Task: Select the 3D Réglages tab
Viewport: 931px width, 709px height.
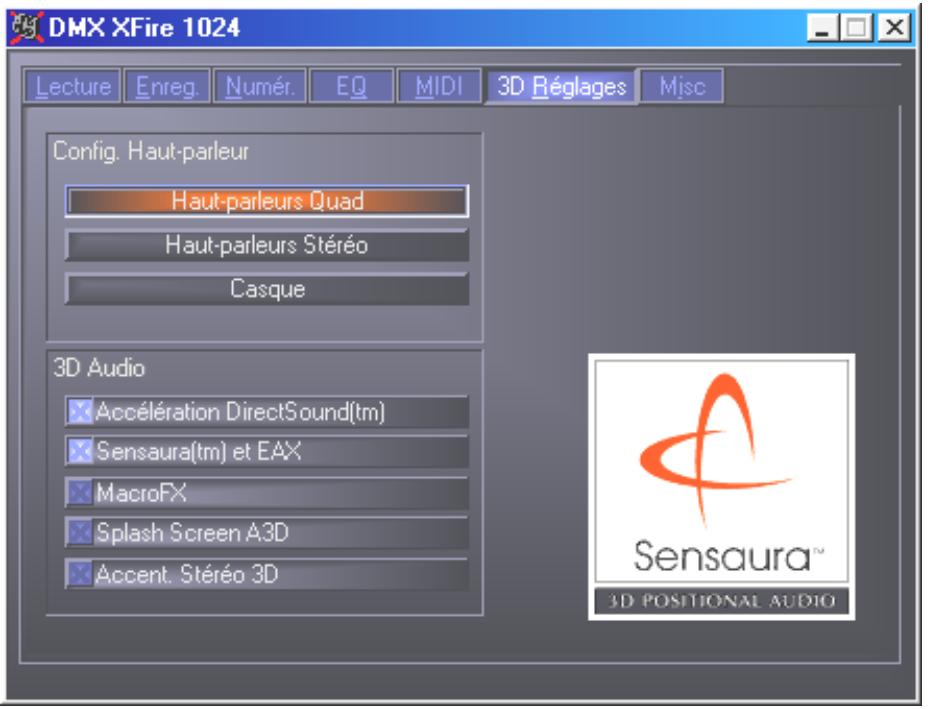Action: 561,87
